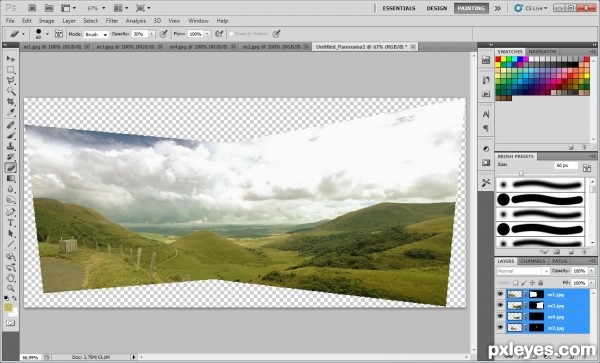Image resolution: width=600 pixels, height=363 pixels.
Task: Select the Eraser tool in the toolbox
Action: (x=11, y=168)
